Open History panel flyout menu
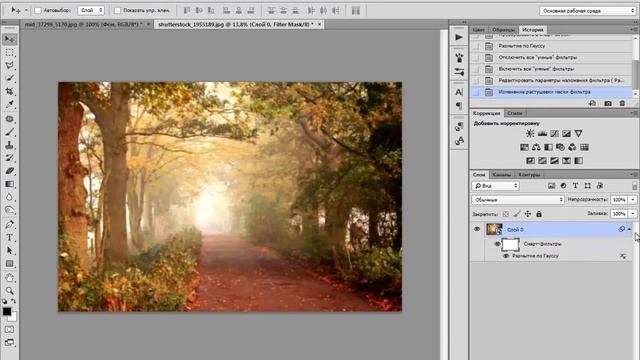This screenshot has height=360, width=640. coord(634,29)
